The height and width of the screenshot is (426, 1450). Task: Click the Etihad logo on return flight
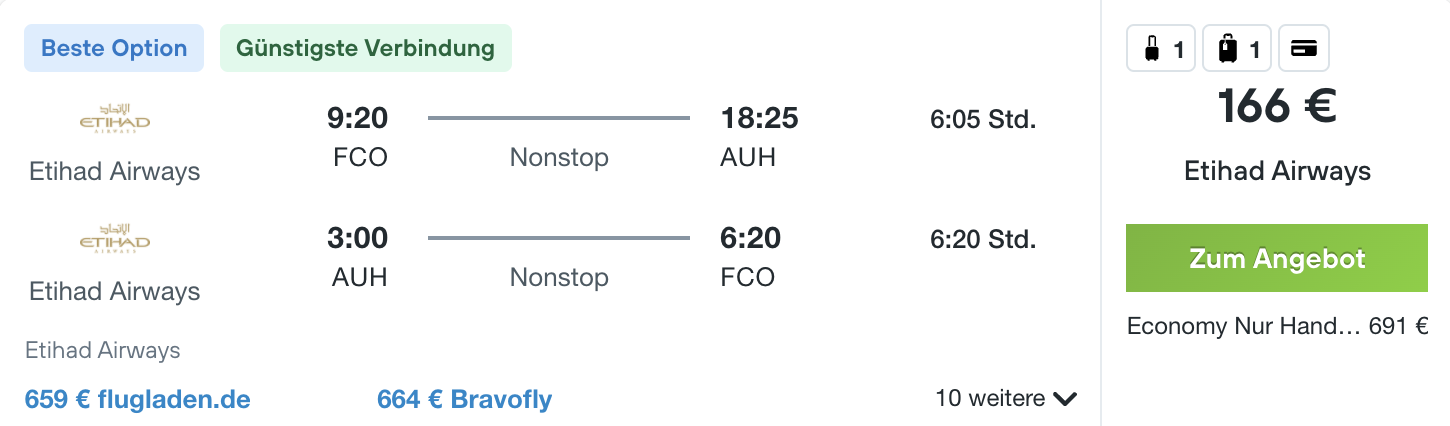(115, 240)
